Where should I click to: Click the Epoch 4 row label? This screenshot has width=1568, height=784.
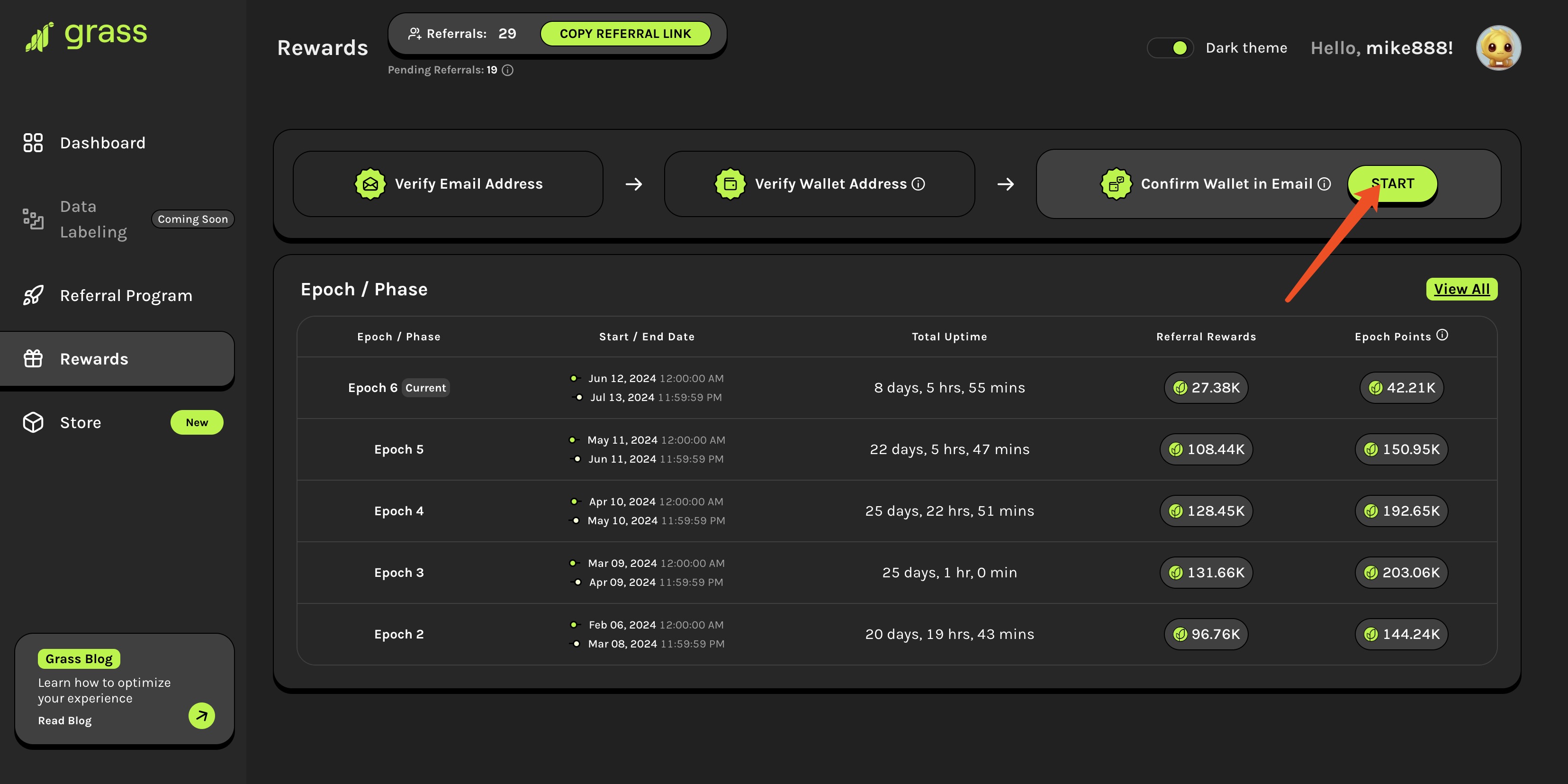point(399,511)
